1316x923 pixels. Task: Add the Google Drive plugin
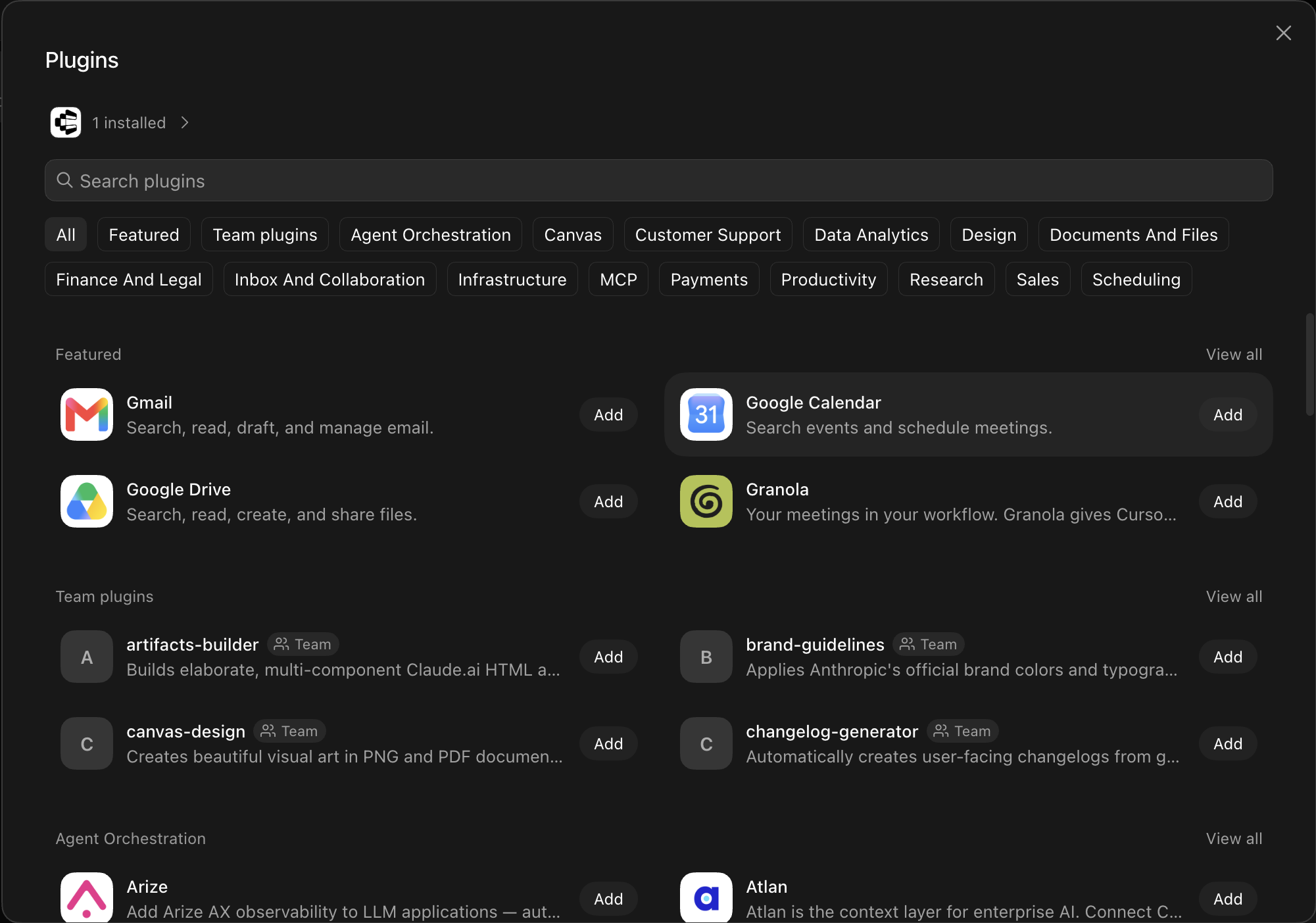608,502
